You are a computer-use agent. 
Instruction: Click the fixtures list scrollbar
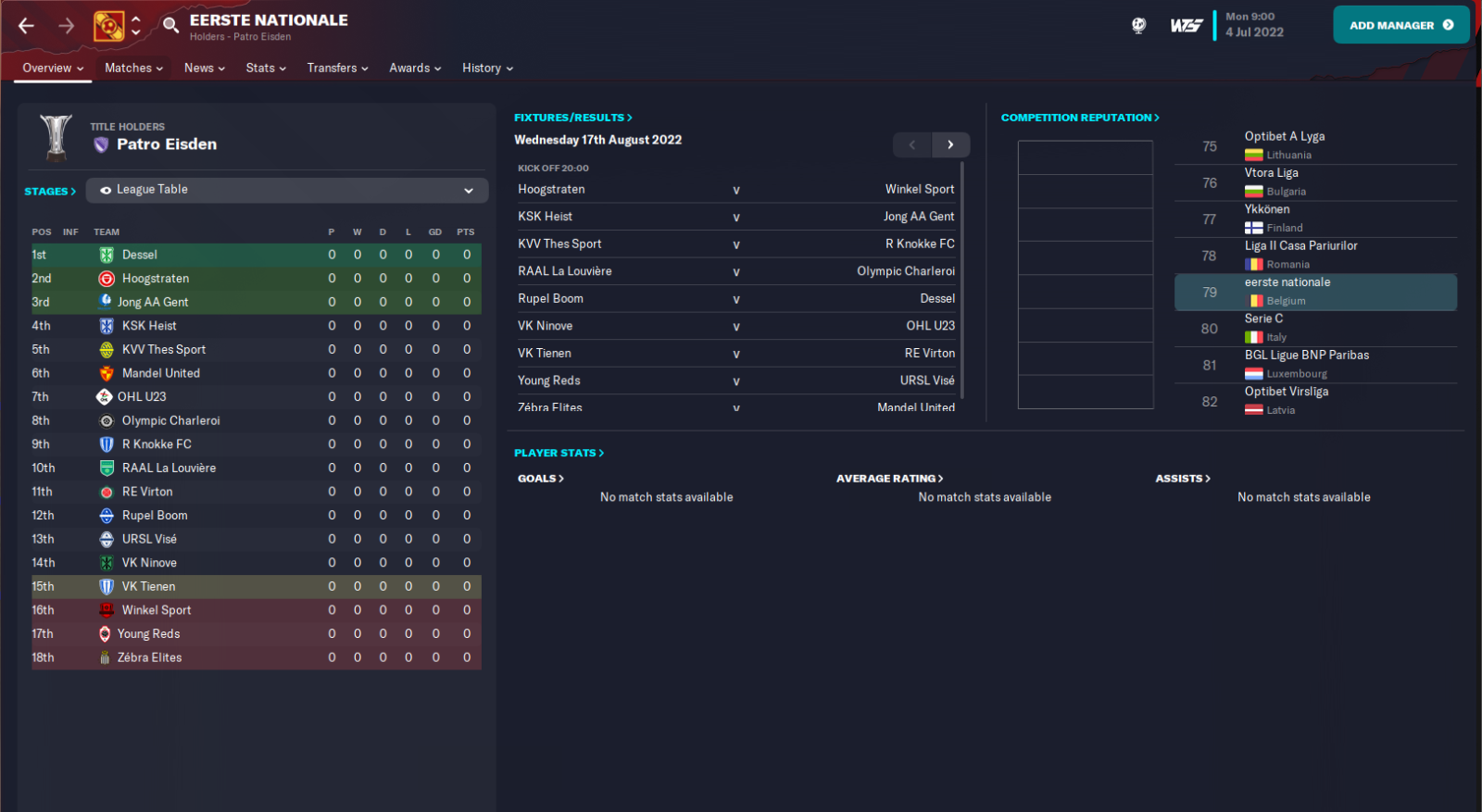point(962,281)
